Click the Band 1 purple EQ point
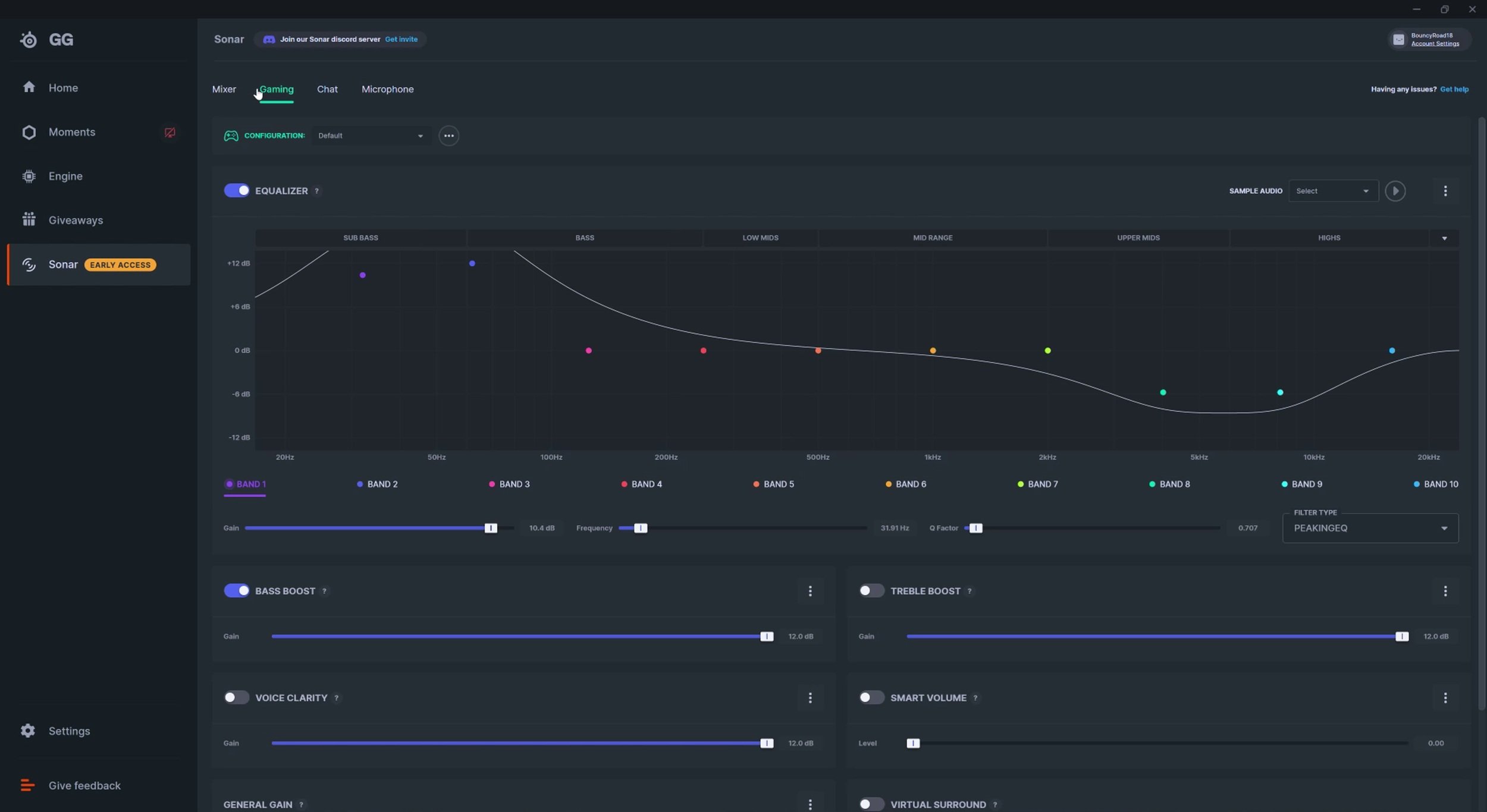Screen dimensions: 1487x812 coord(362,275)
